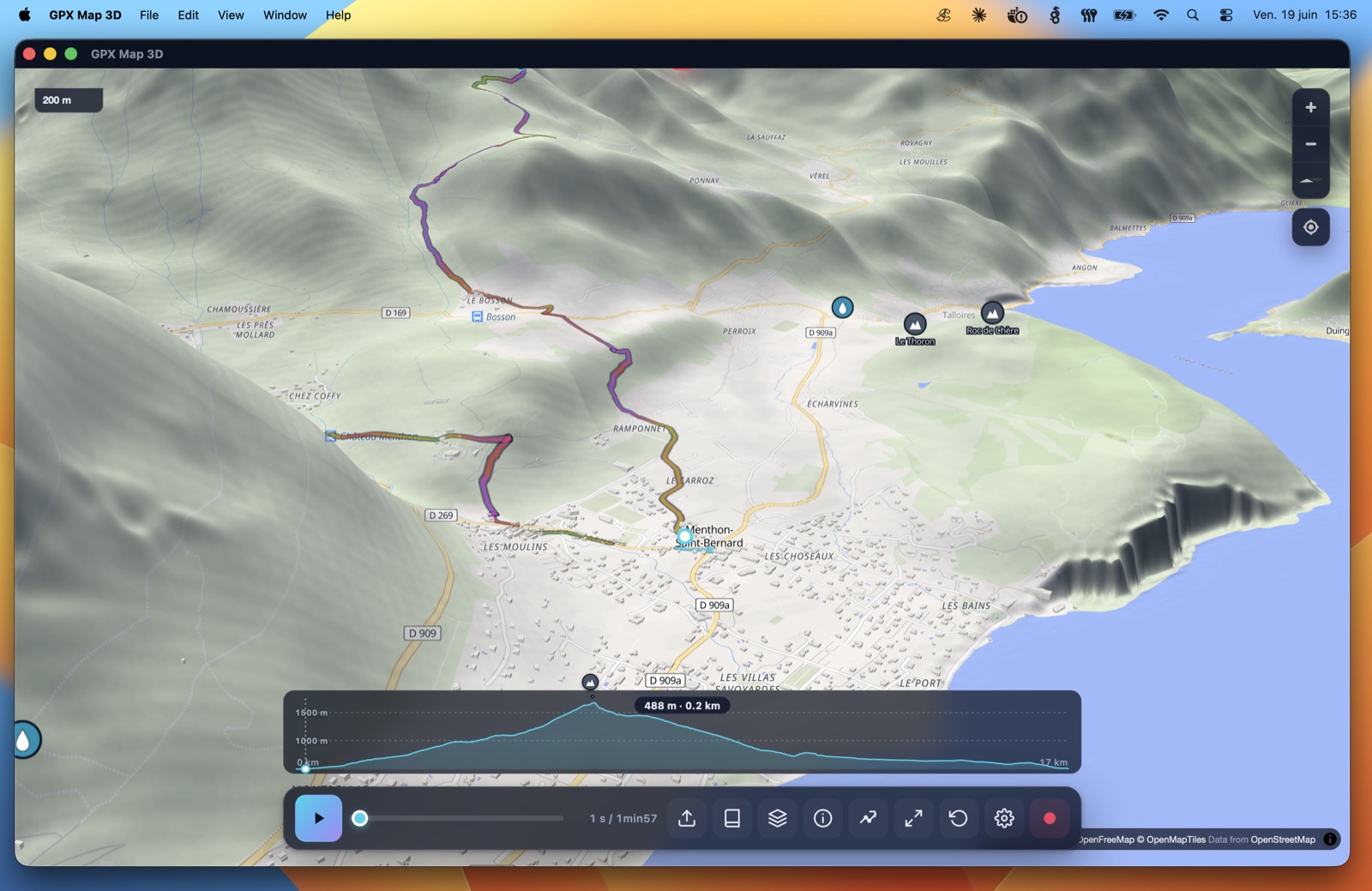The image size is (1372, 891).
Task: Open the View menu
Action: (x=231, y=15)
